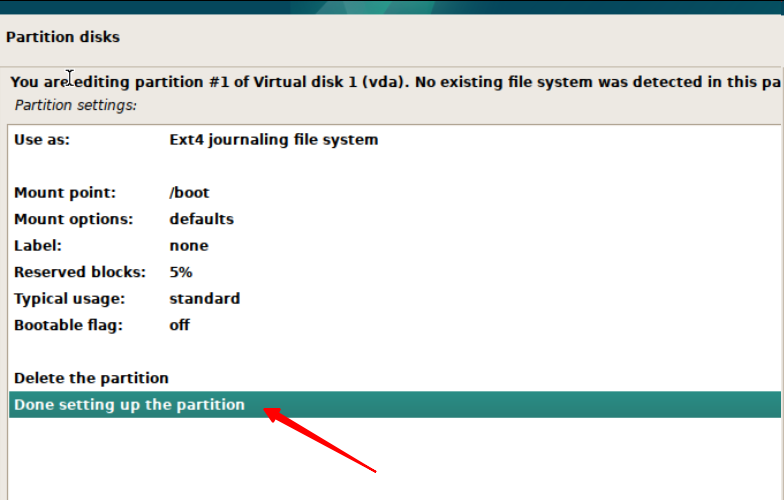Image resolution: width=784 pixels, height=500 pixels.
Task: Toggle the 'Bootable flag:' setting label
Action: click(x=69, y=325)
